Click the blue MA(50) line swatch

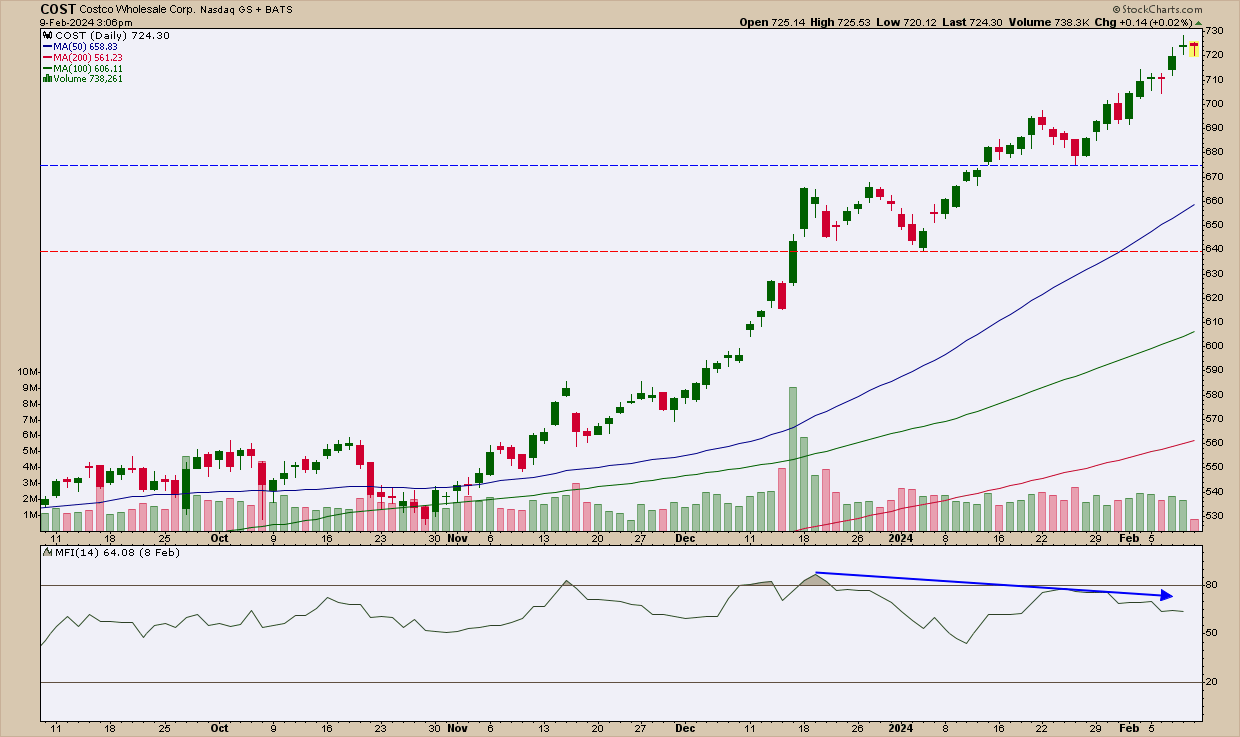[47, 46]
